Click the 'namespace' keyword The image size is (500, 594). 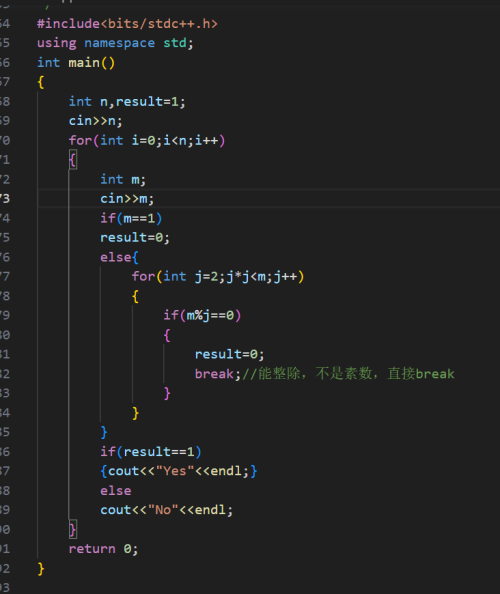coord(119,43)
